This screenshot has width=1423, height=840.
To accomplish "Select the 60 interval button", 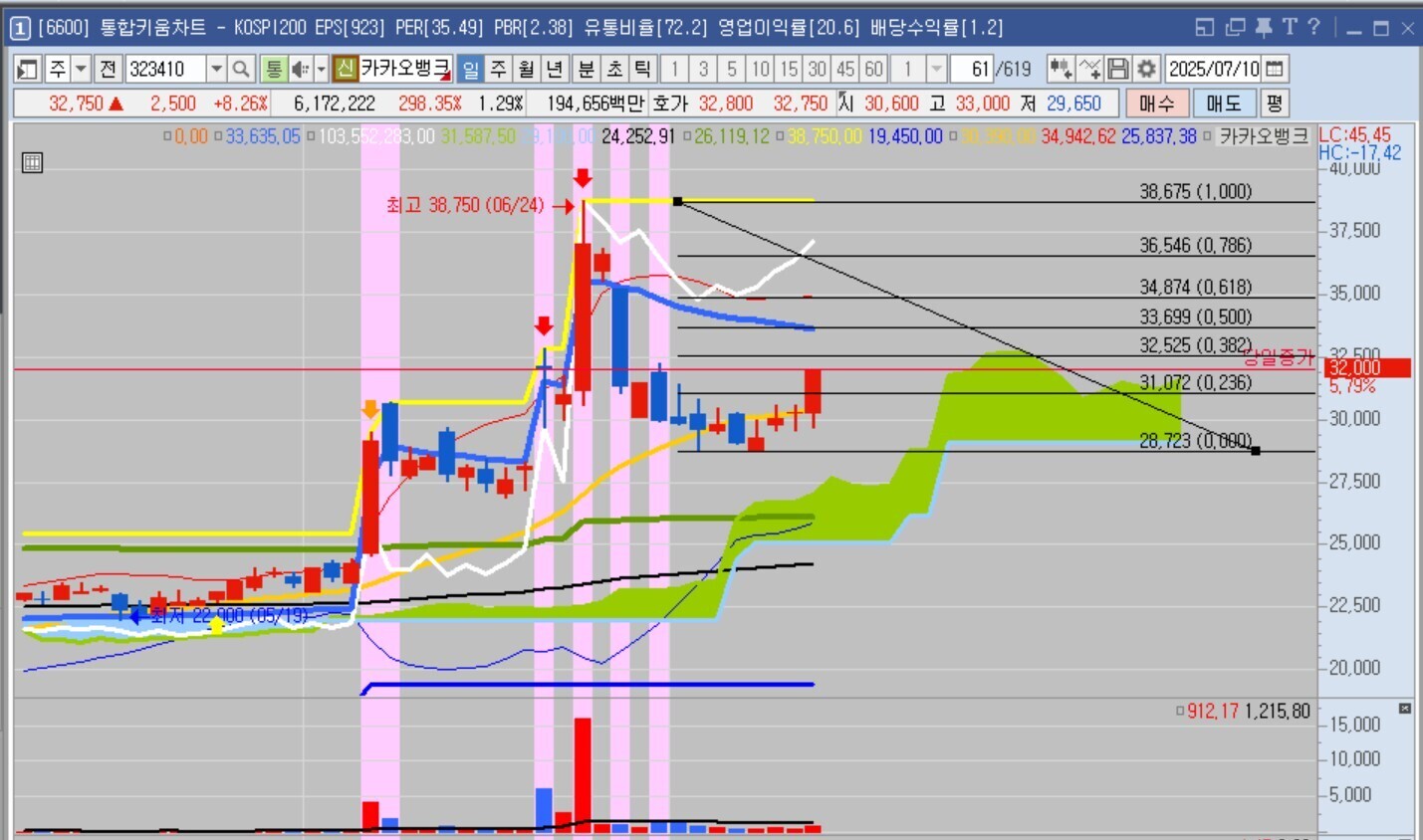I will coord(874,69).
